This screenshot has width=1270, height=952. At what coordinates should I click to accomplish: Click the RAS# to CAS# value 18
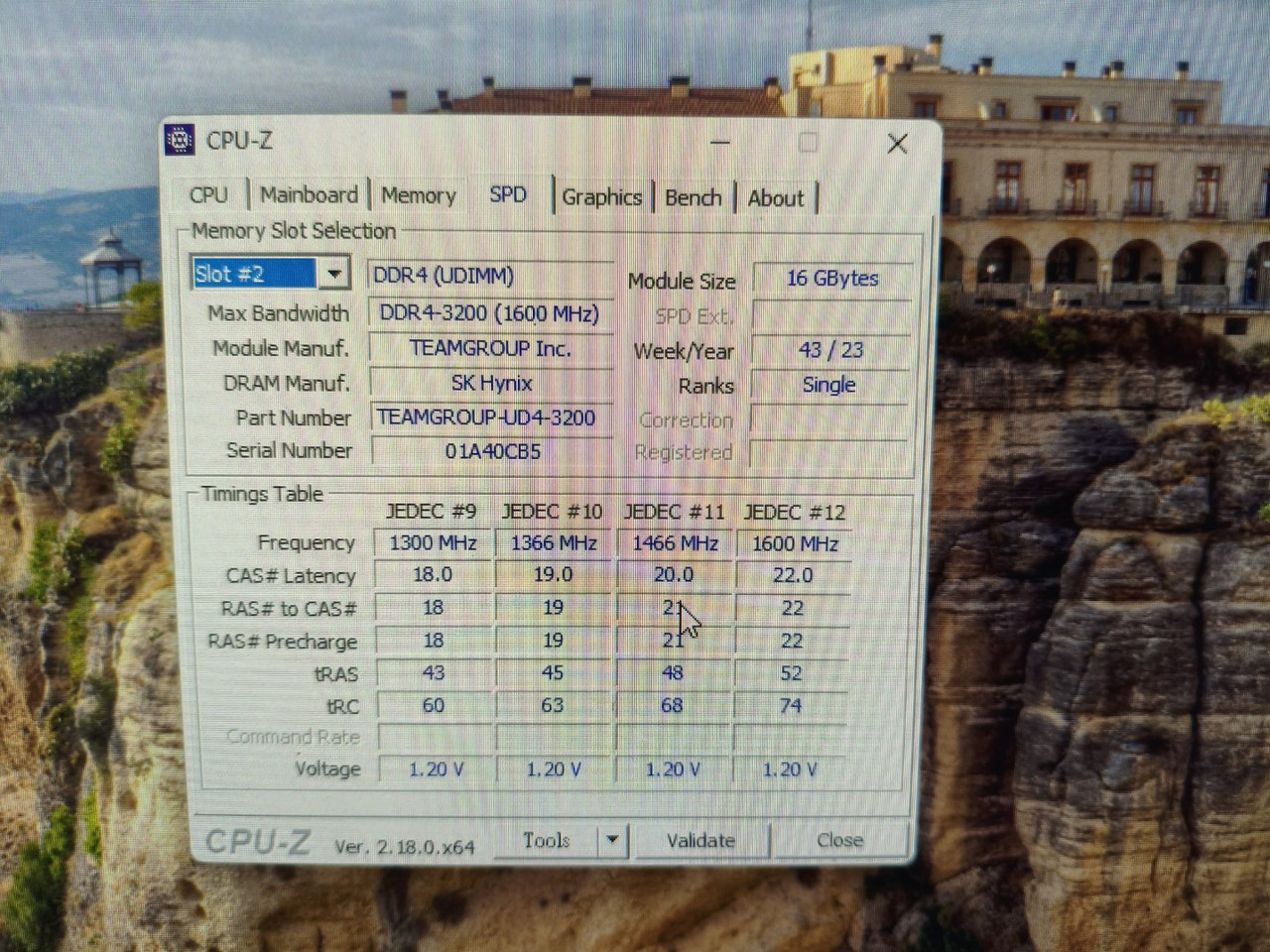[434, 607]
